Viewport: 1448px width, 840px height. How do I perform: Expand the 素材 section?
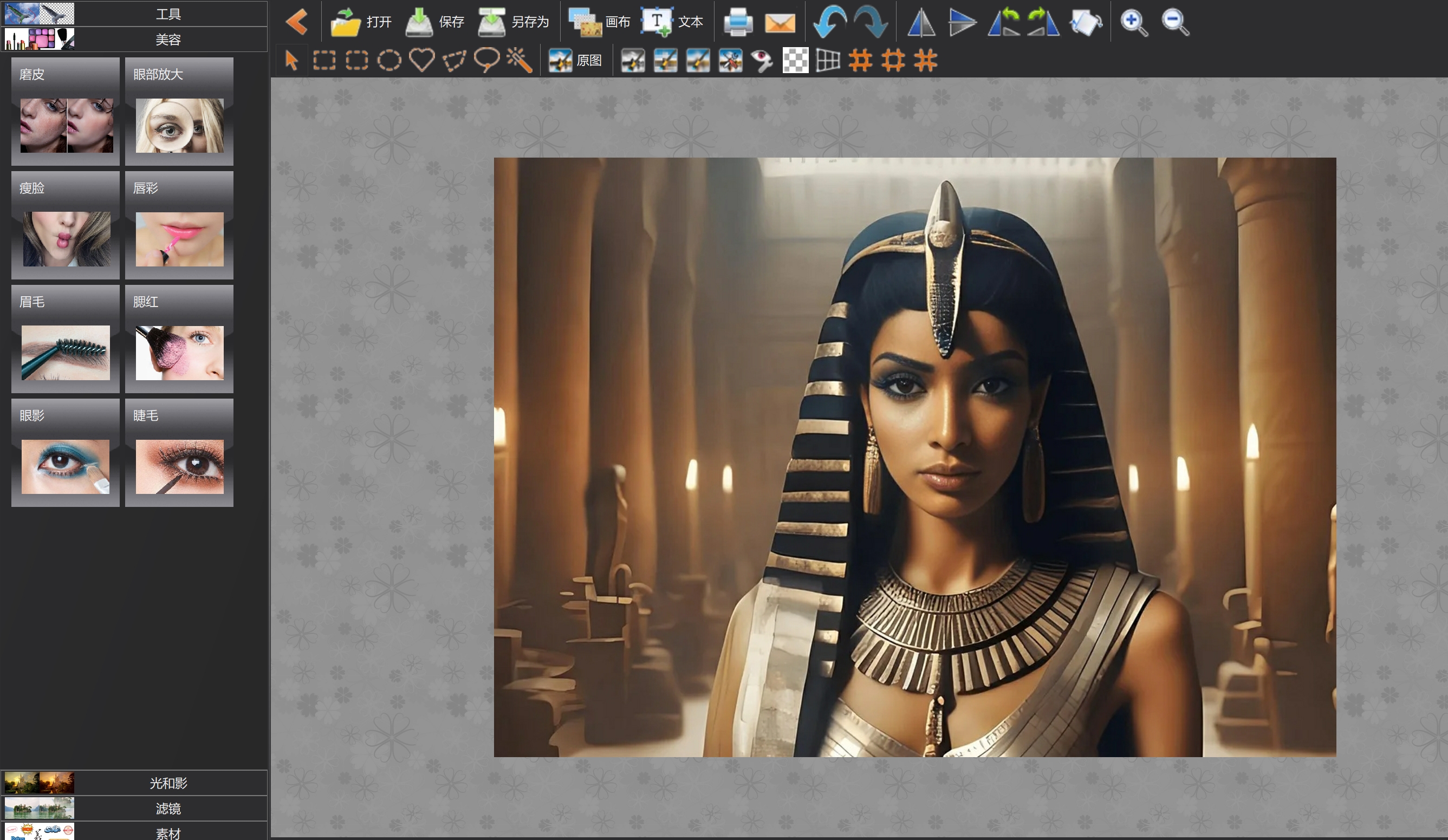pyautogui.click(x=135, y=831)
